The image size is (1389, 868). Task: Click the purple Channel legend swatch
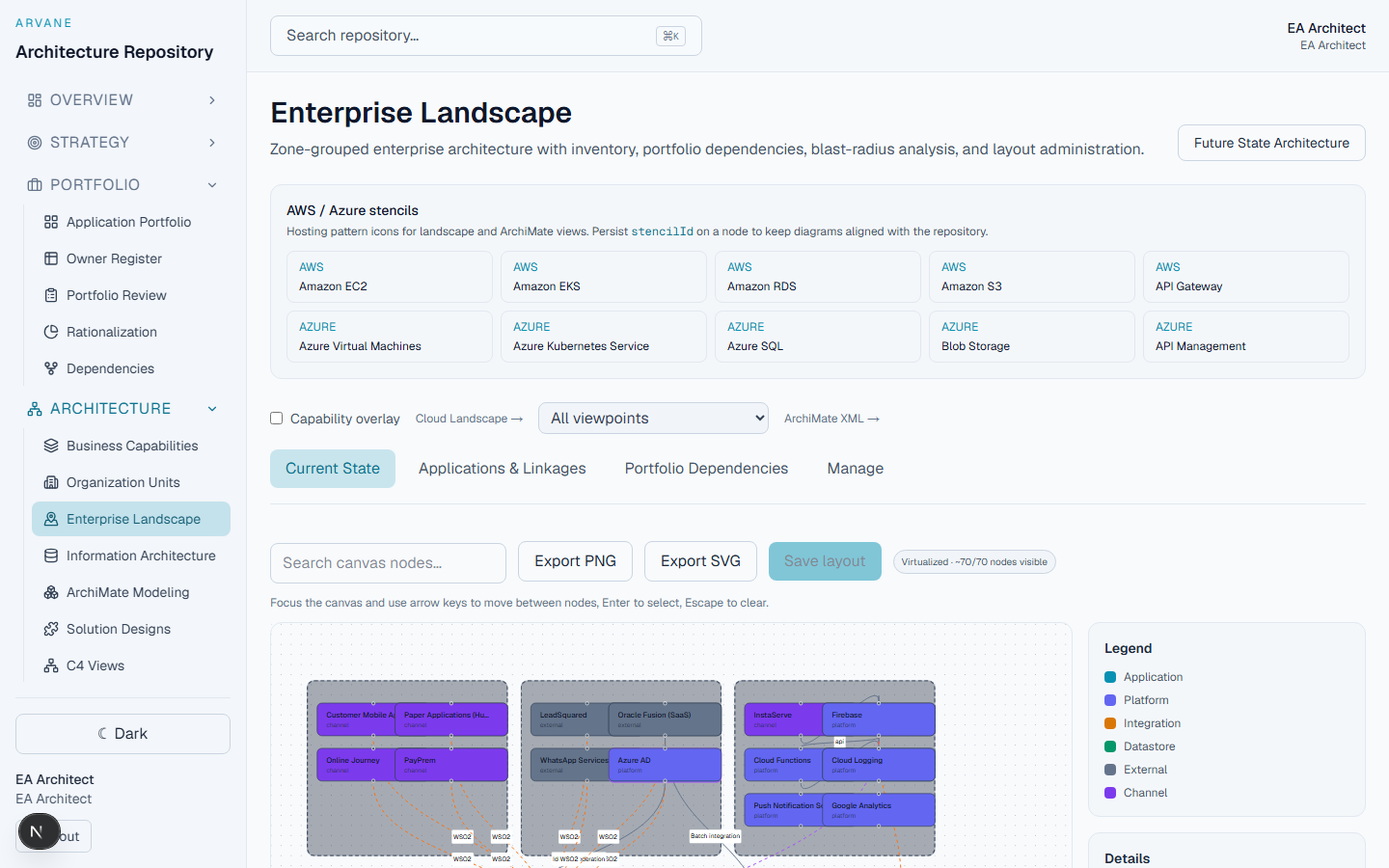point(1110,793)
